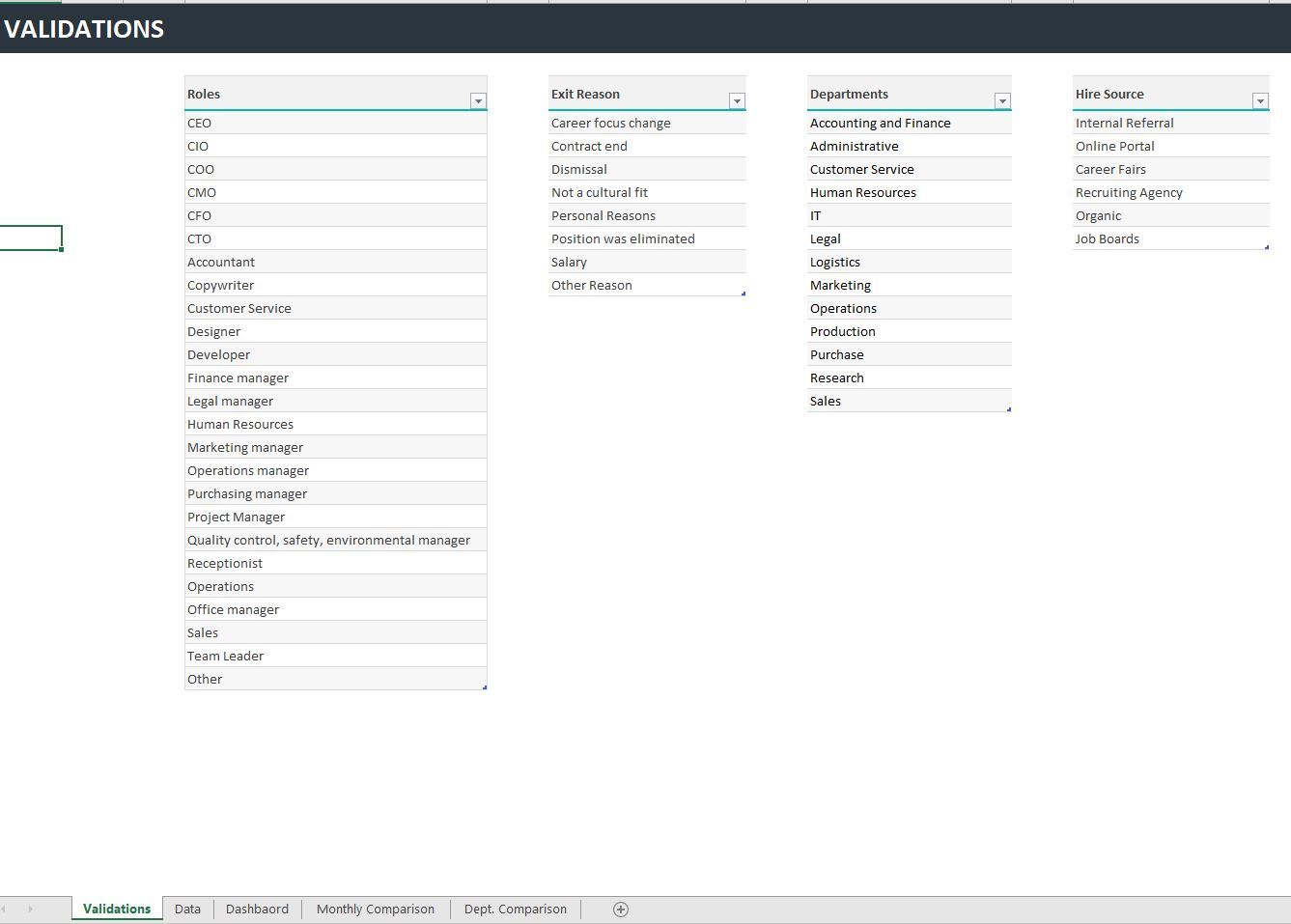Image resolution: width=1291 pixels, height=924 pixels.
Task: Select the Accounting and Finance cell
Action: pyautogui.click(x=910, y=123)
